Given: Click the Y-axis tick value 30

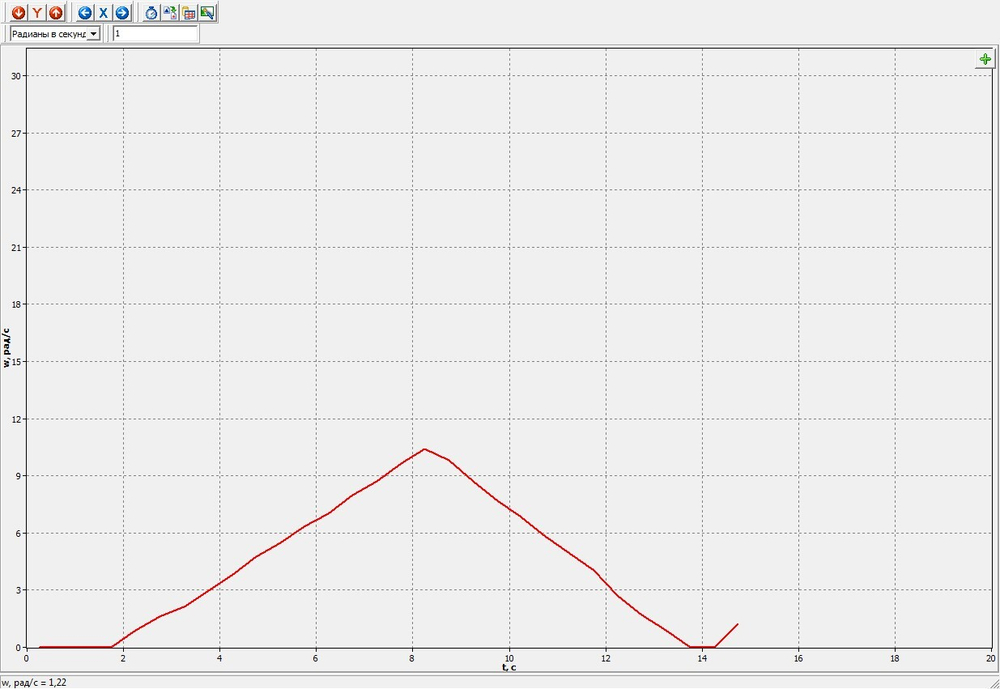Looking at the screenshot, I should click(x=16, y=76).
